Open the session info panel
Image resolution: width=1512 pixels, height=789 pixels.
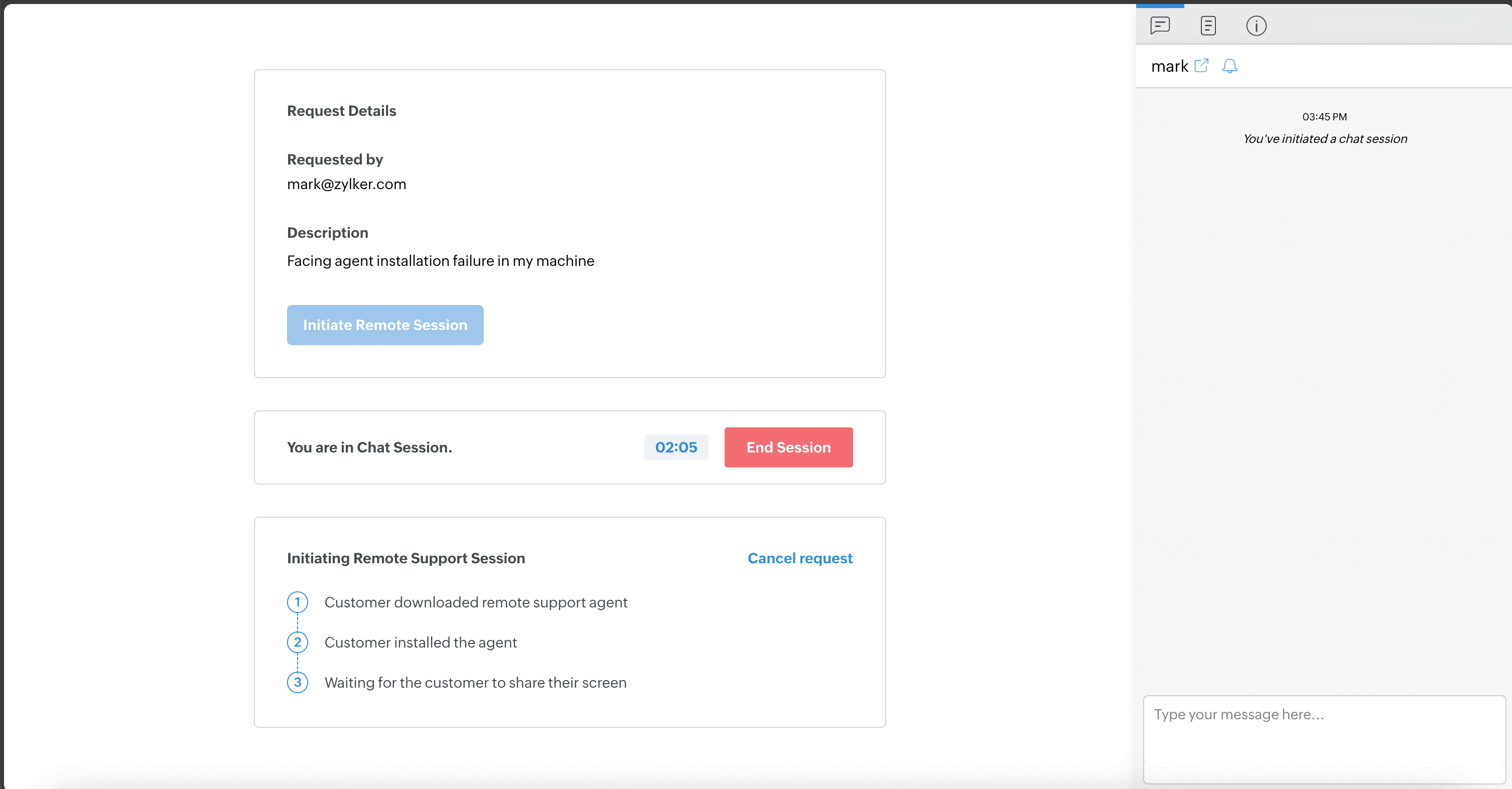[1256, 26]
